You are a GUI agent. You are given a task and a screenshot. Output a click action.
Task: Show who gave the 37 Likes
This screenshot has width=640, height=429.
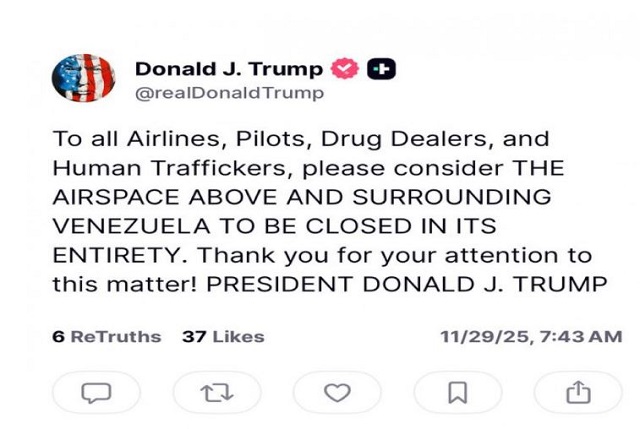point(223,337)
